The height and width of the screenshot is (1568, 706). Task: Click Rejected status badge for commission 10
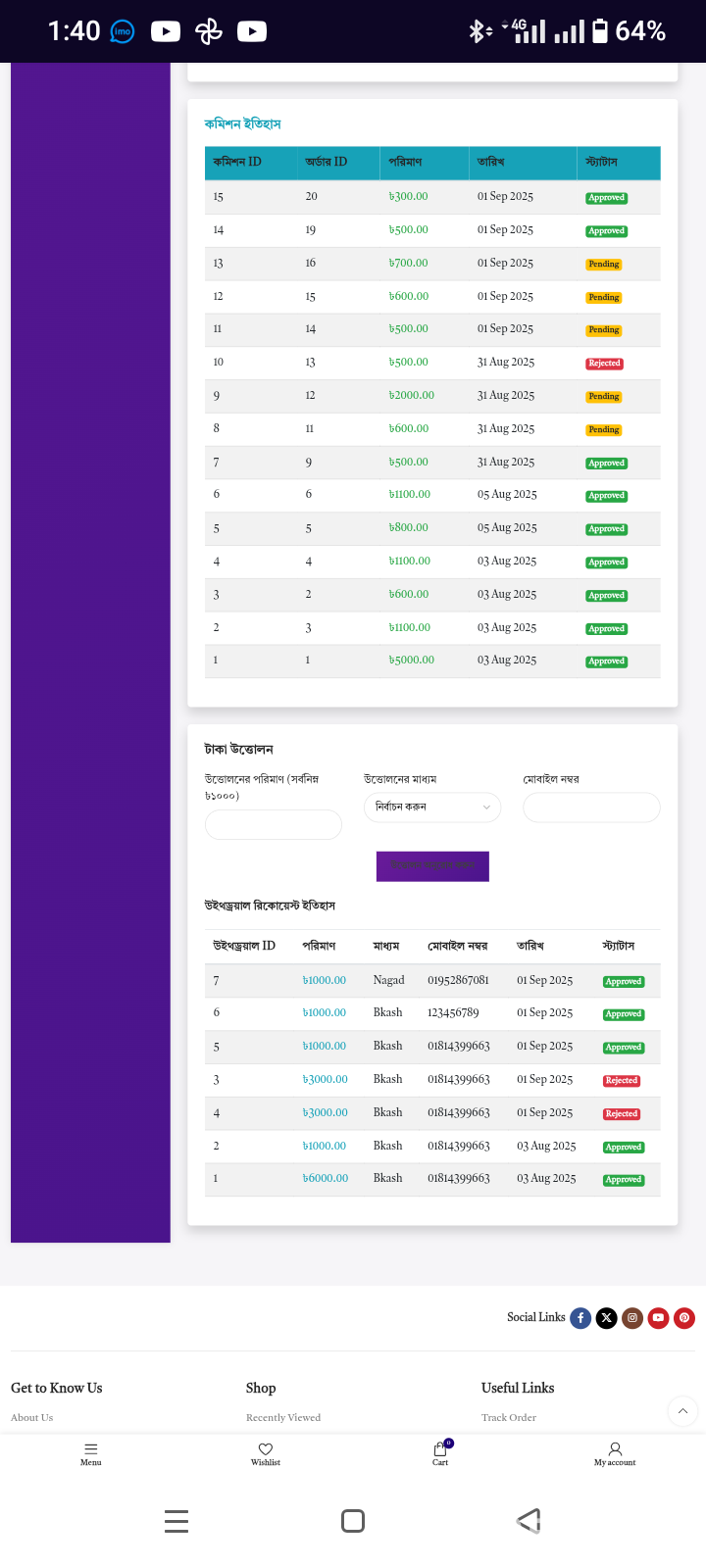coord(604,364)
